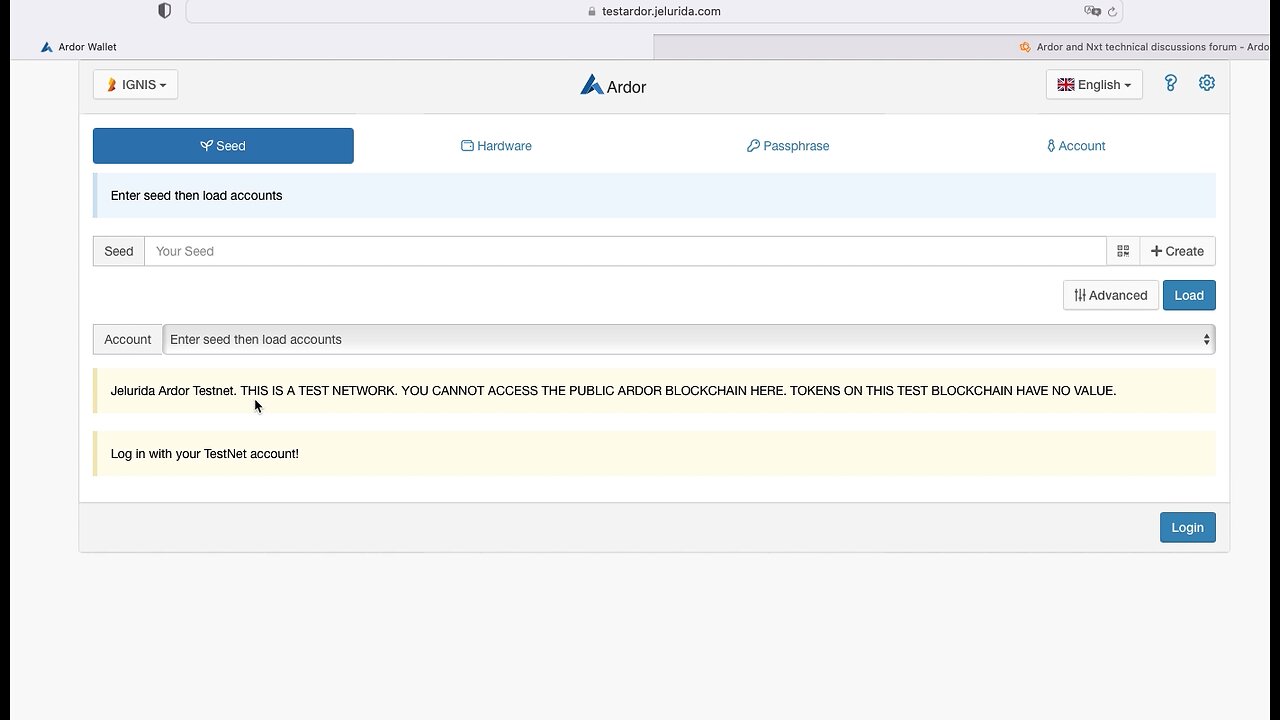Click the Account label beside dropdown
This screenshot has height=720, width=1280.
click(128, 339)
